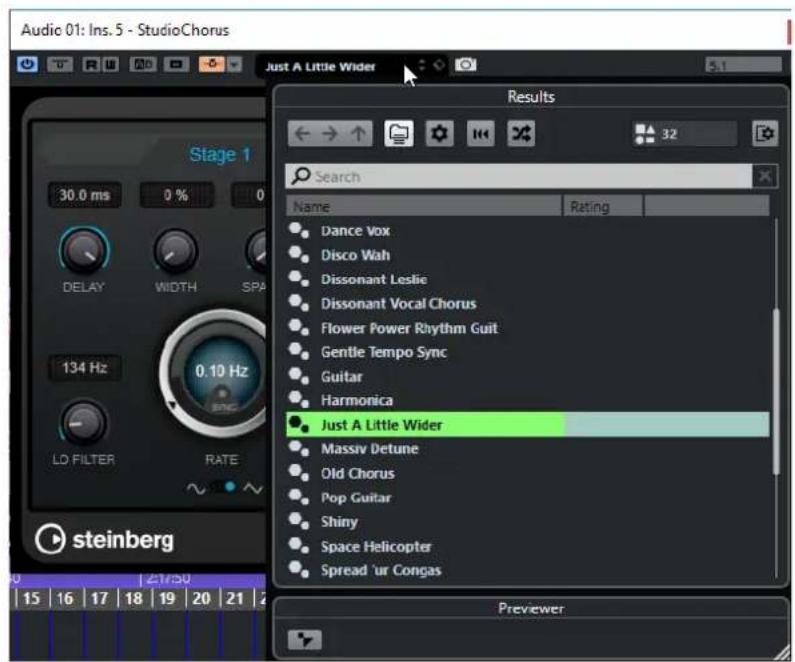Enable Write automation button W

pos(111,64)
